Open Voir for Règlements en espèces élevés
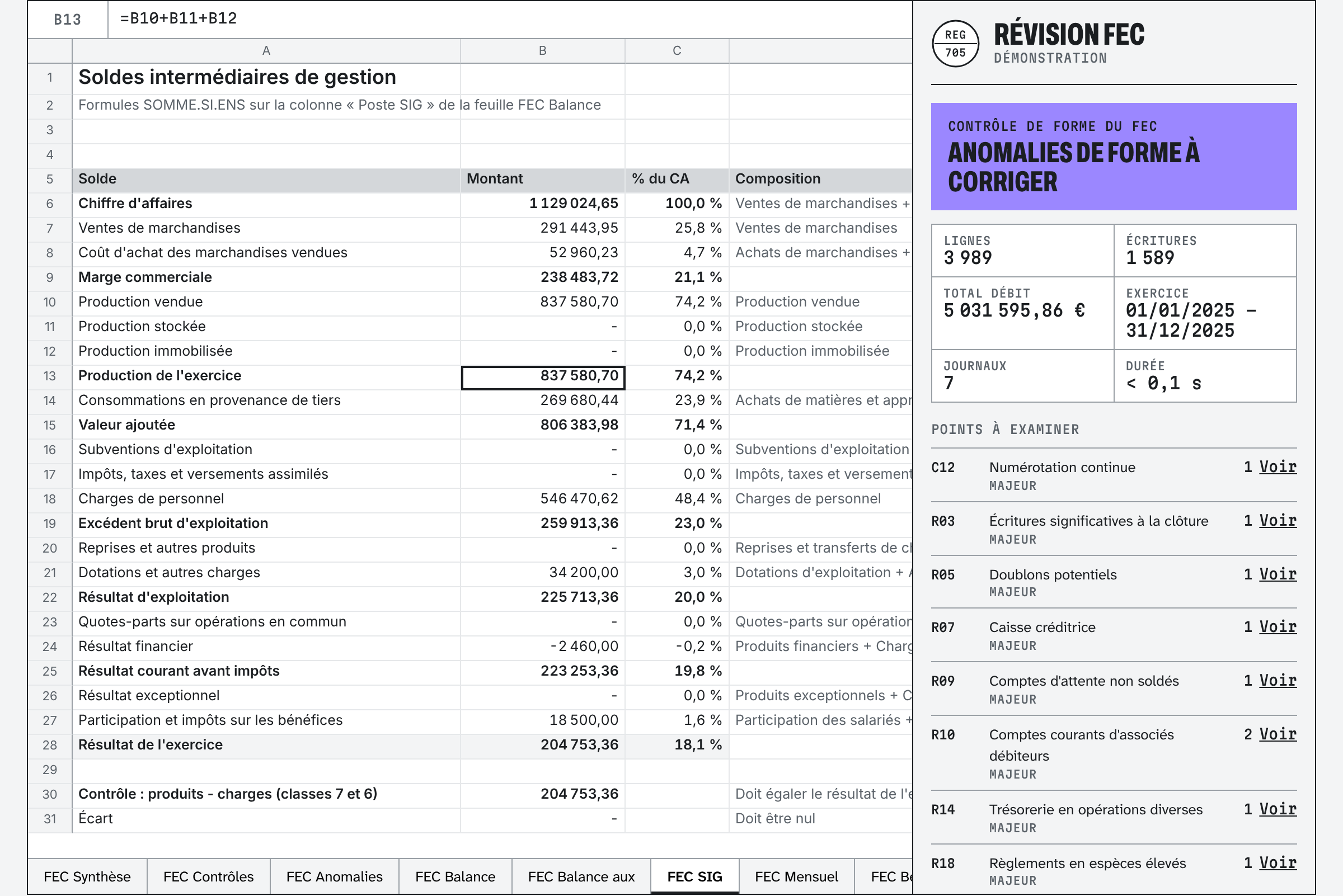This screenshot has height=896, width=1343. [x=1278, y=863]
